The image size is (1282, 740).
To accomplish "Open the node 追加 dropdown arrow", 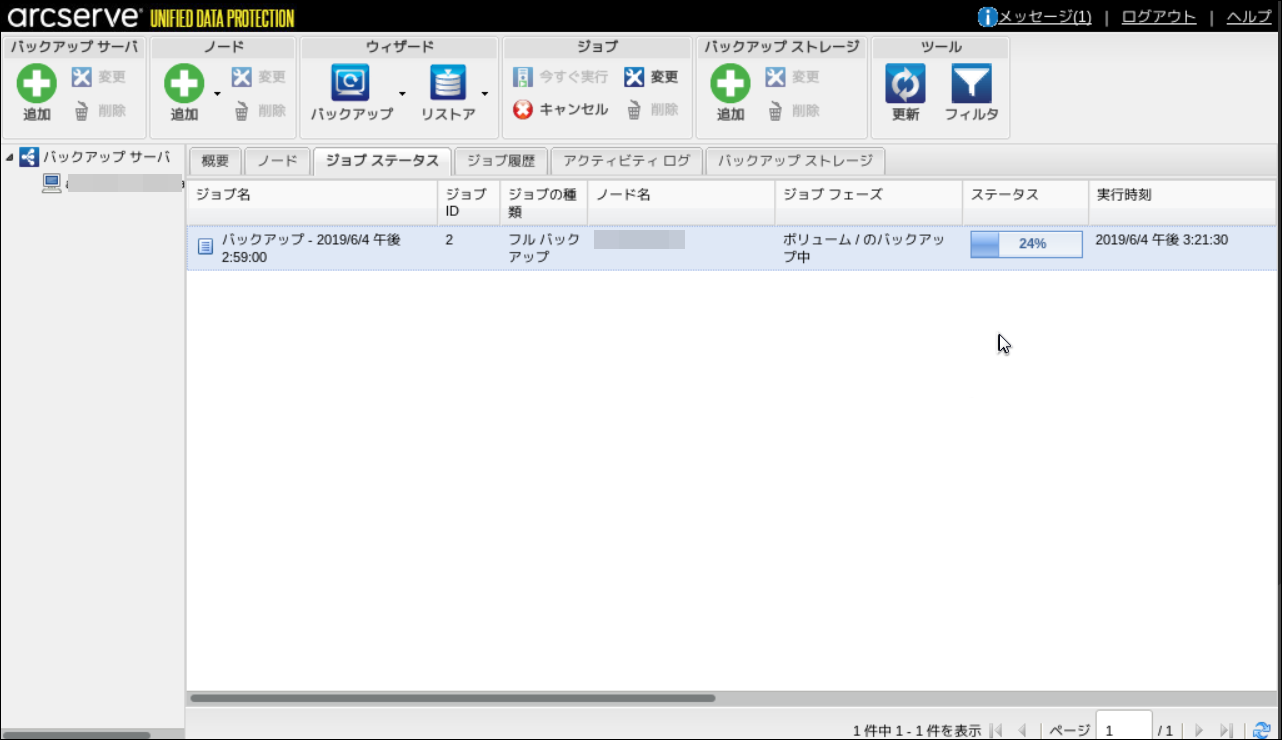I will click(x=217, y=94).
